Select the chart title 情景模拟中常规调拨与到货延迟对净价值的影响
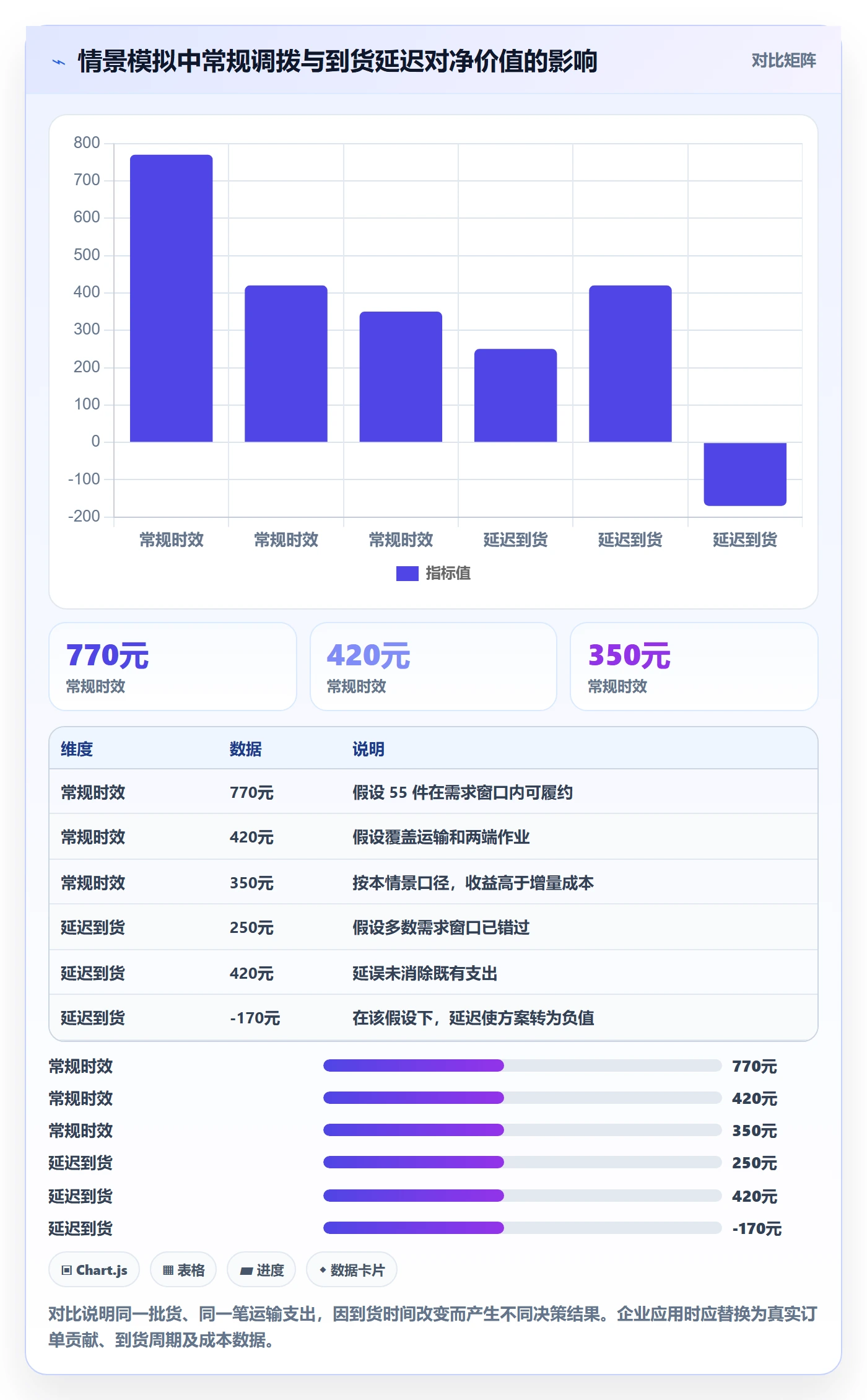The width and height of the screenshot is (867, 1400). (x=338, y=61)
